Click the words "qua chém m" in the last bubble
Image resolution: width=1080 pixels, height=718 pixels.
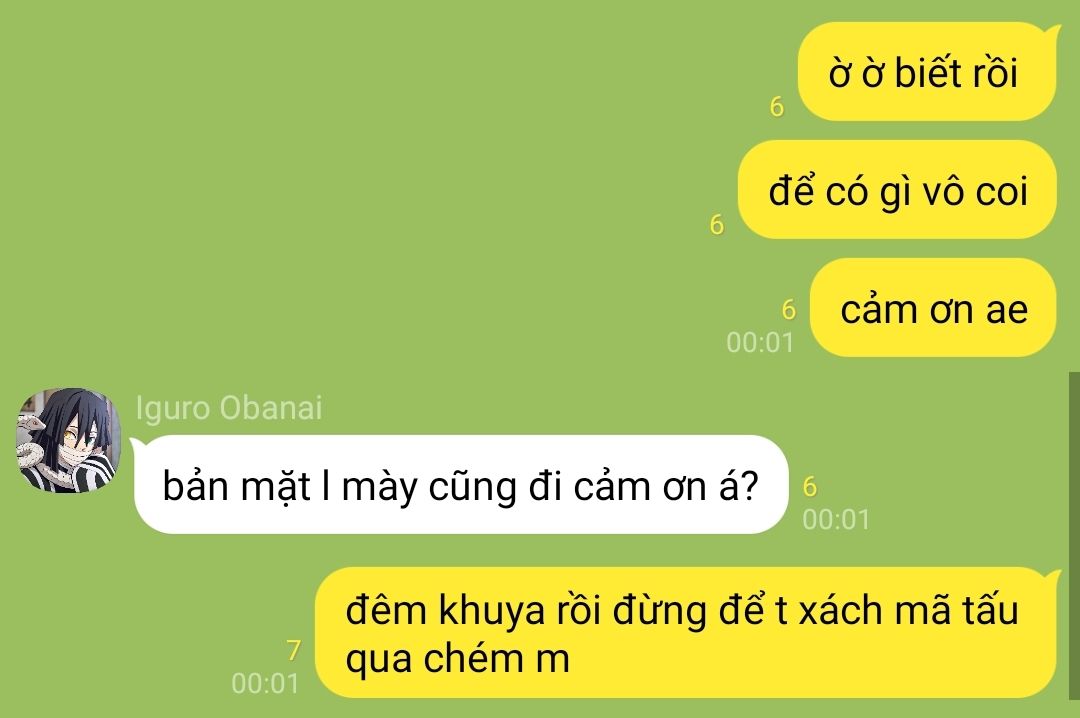[x=458, y=659]
